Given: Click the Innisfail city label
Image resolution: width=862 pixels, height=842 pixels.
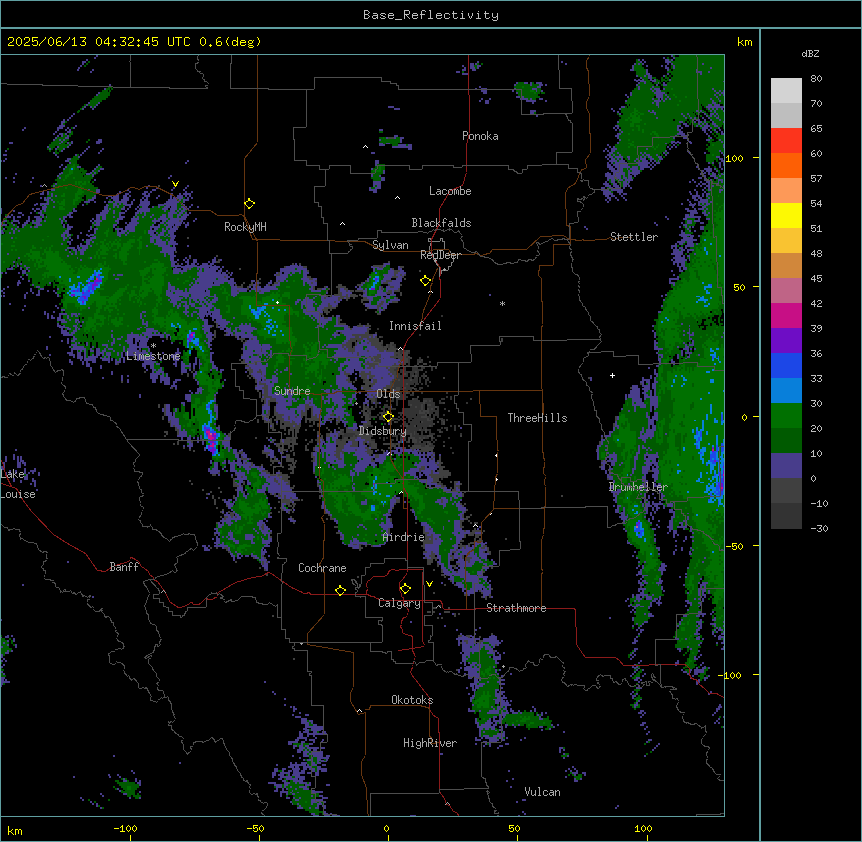Looking at the screenshot, I should pyautogui.click(x=415, y=326).
